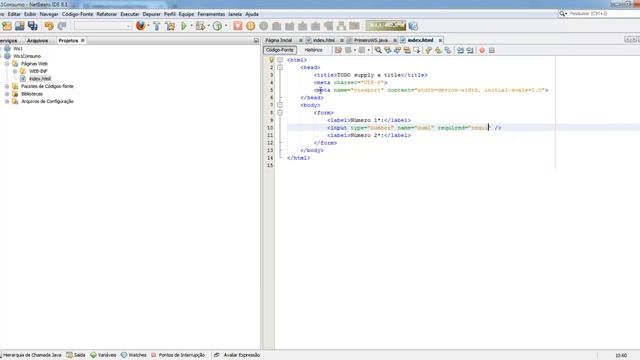Click the red Start Macro Recording icon
This screenshot has width=640, height=360.
pos(482,50)
